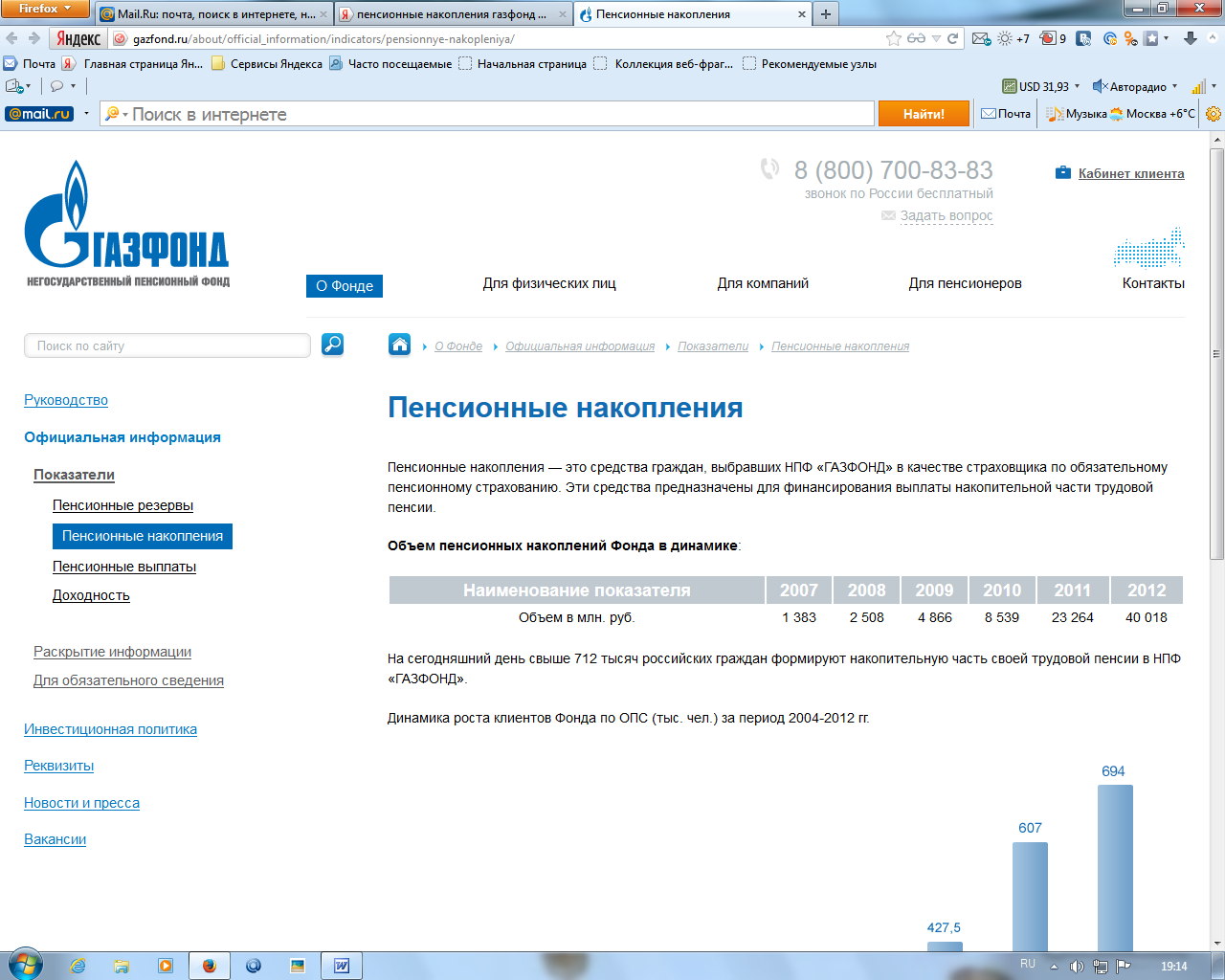
Task: Open the @mail.ru logo dropdown arrow
Action: point(86,114)
